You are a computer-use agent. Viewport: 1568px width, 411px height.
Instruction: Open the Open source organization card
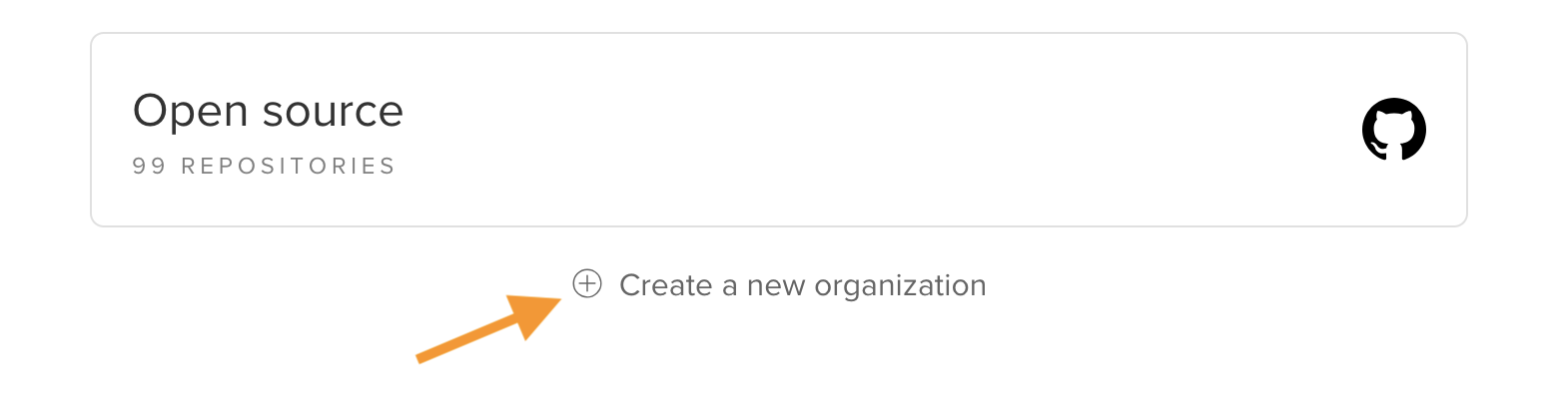779,130
